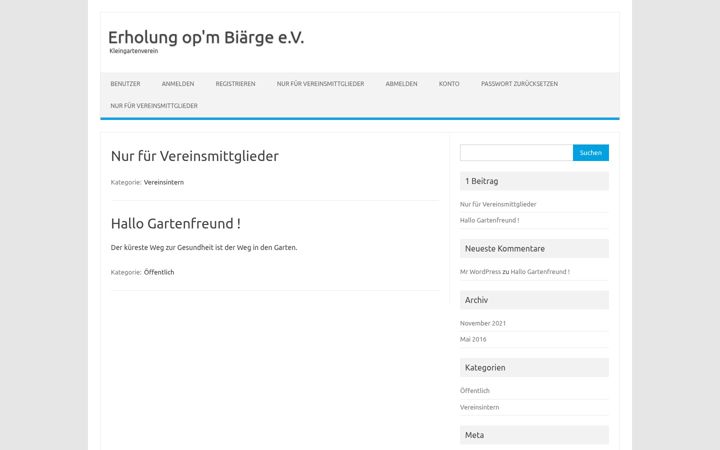The image size is (720, 450).
Task: Go to the Anmelden page
Action: click(178, 84)
